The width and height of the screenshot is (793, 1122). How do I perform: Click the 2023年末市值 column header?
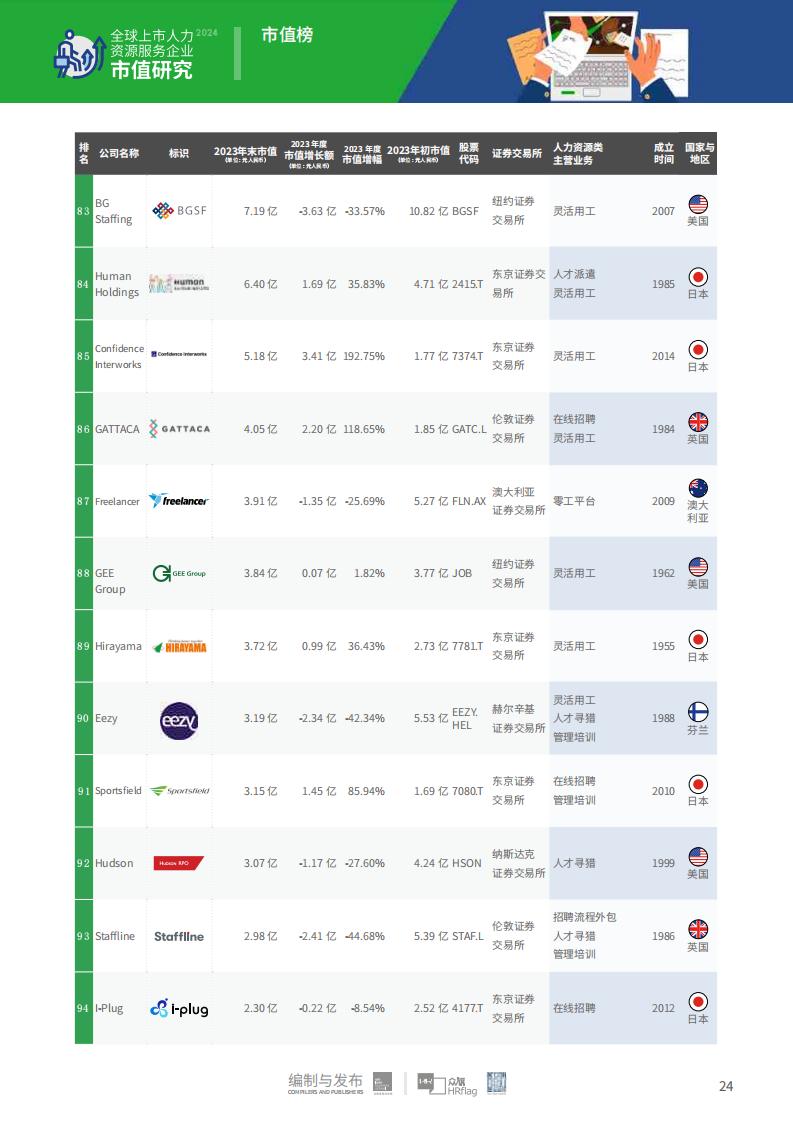pos(245,154)
